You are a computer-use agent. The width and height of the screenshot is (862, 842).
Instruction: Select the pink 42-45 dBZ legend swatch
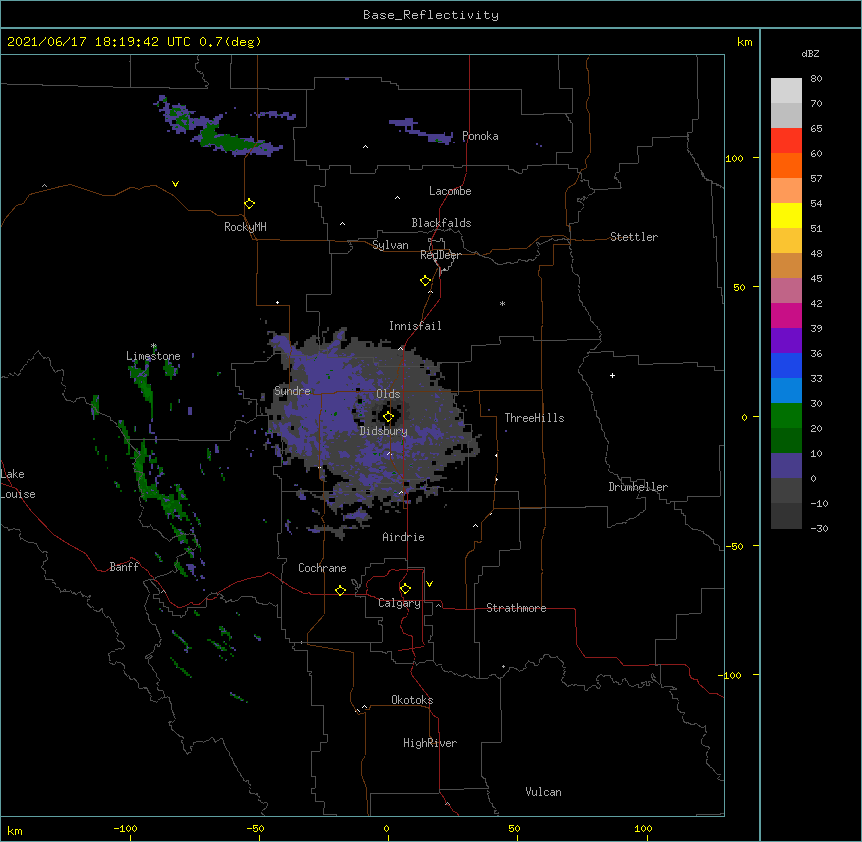(x=786, y=291)
